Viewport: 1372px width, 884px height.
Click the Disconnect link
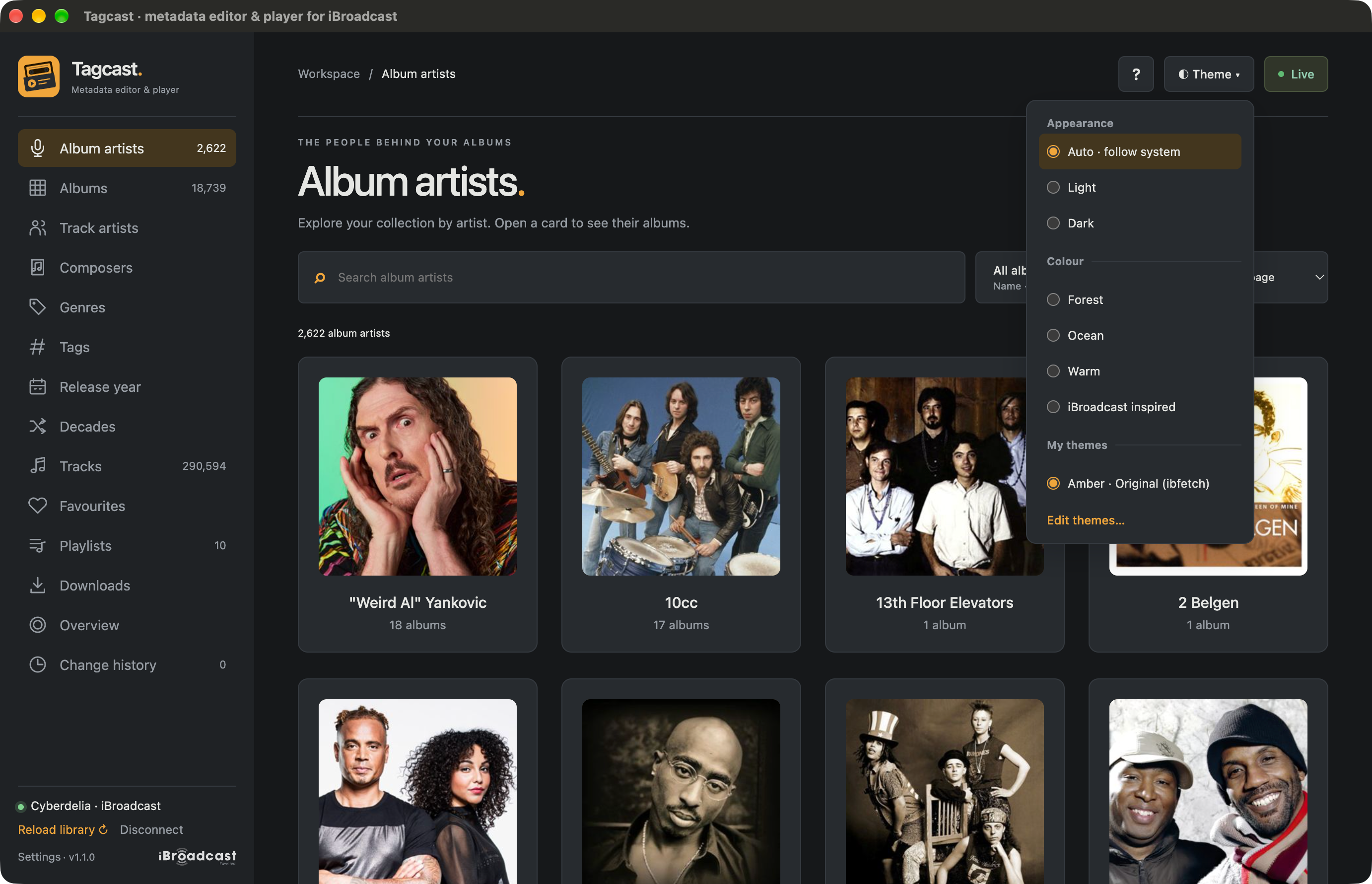(x=151, y=829)
